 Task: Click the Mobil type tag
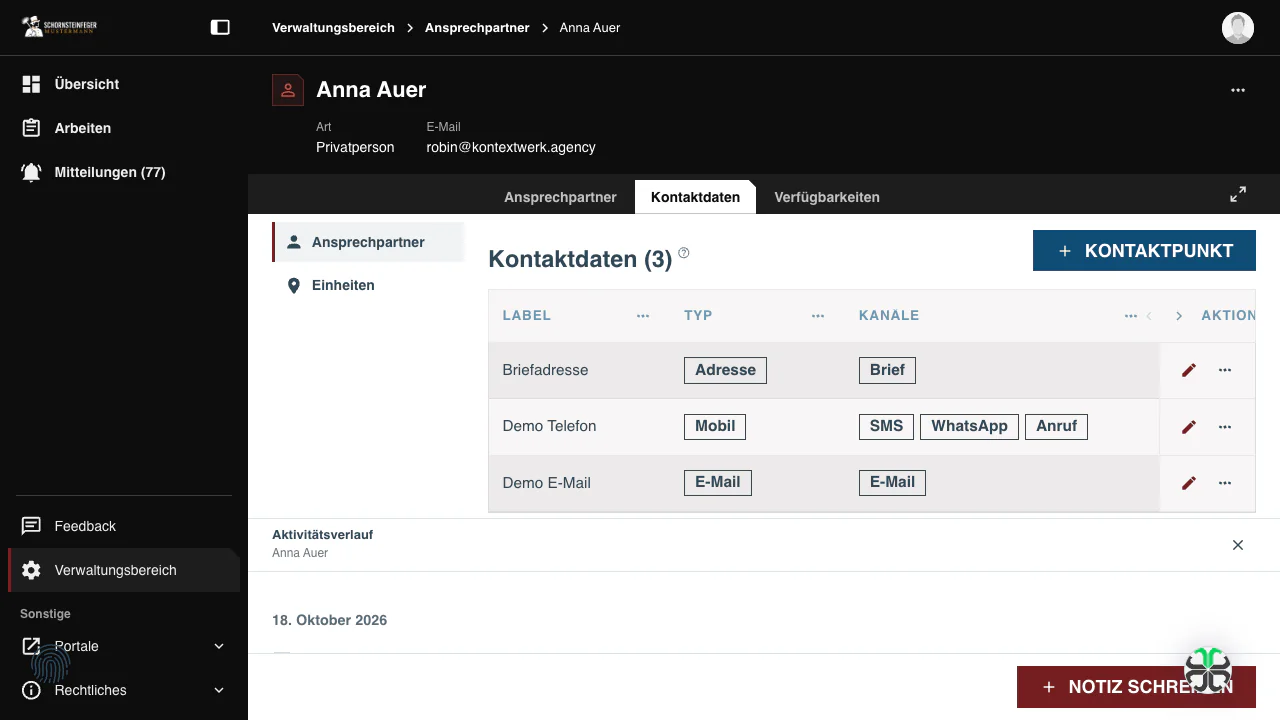[x=715, y=426]
